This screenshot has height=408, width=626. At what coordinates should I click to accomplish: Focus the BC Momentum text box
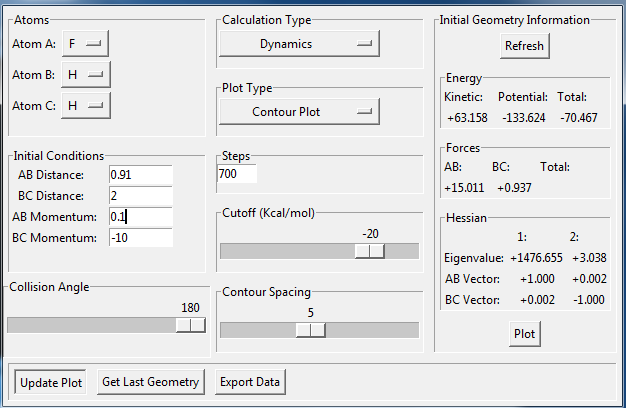tap(141, 237)
